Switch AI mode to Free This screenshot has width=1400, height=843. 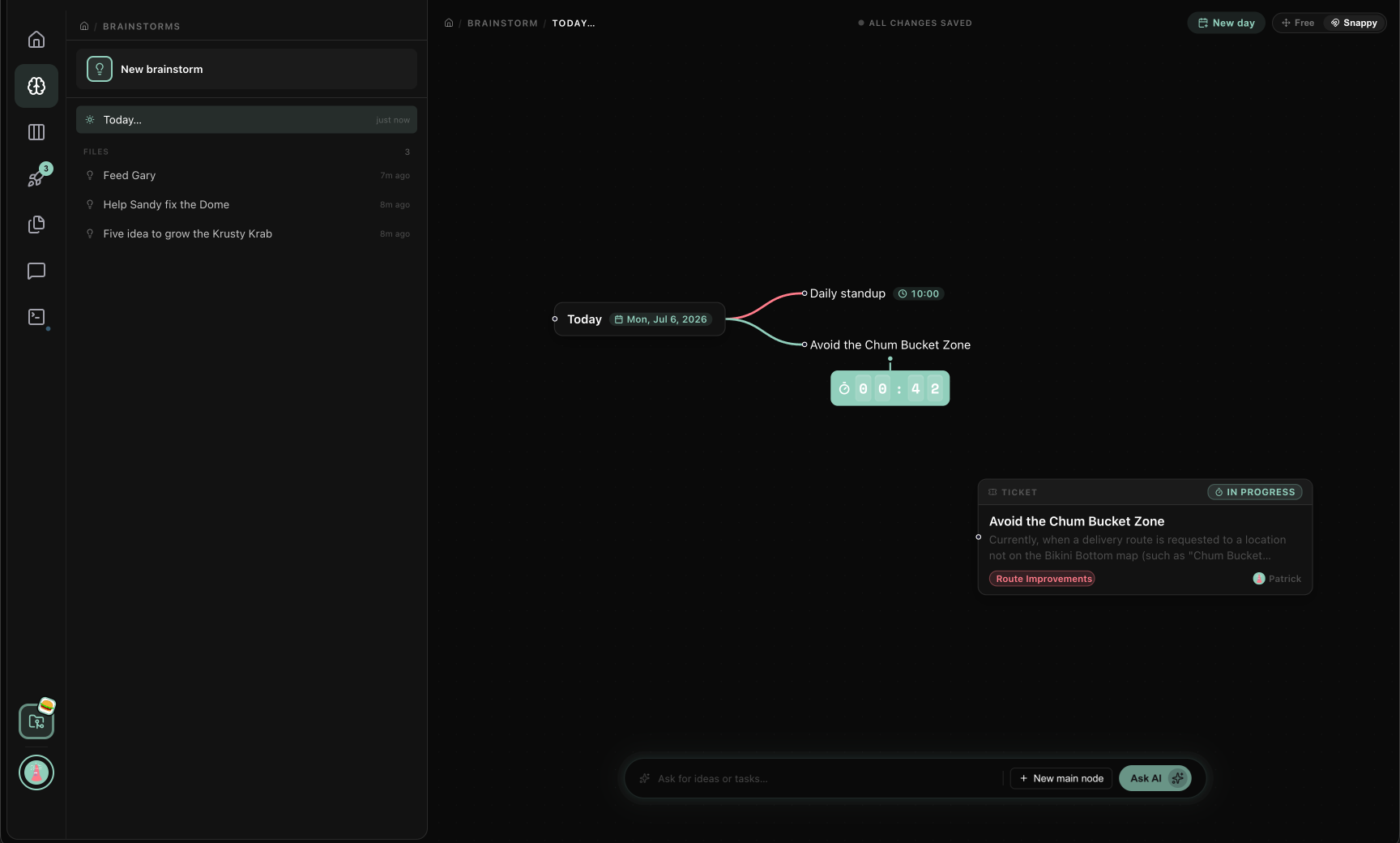click(1298, 23)
